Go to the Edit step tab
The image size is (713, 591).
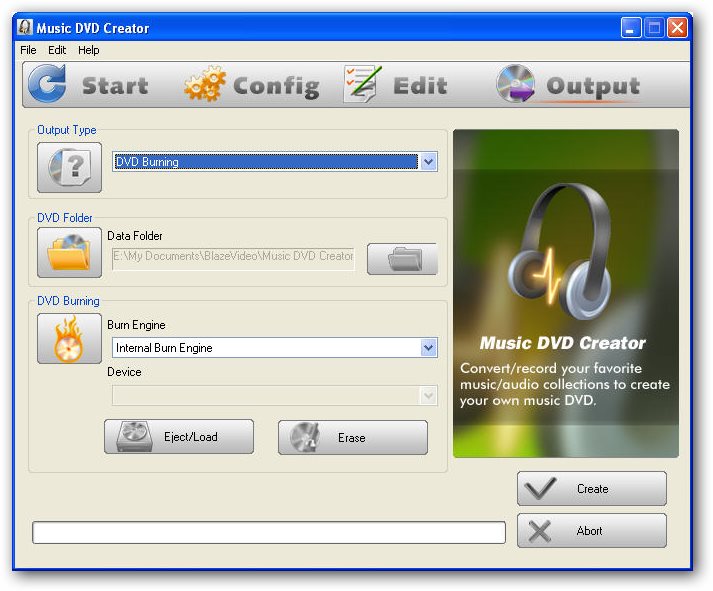395,85
